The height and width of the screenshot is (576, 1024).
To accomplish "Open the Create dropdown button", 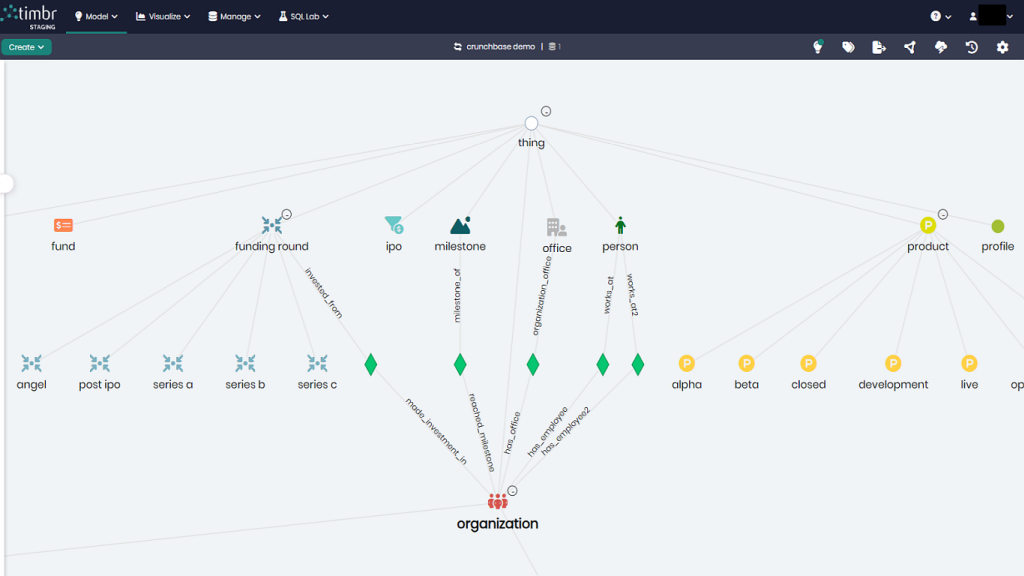I will click(x=26, y=47).
